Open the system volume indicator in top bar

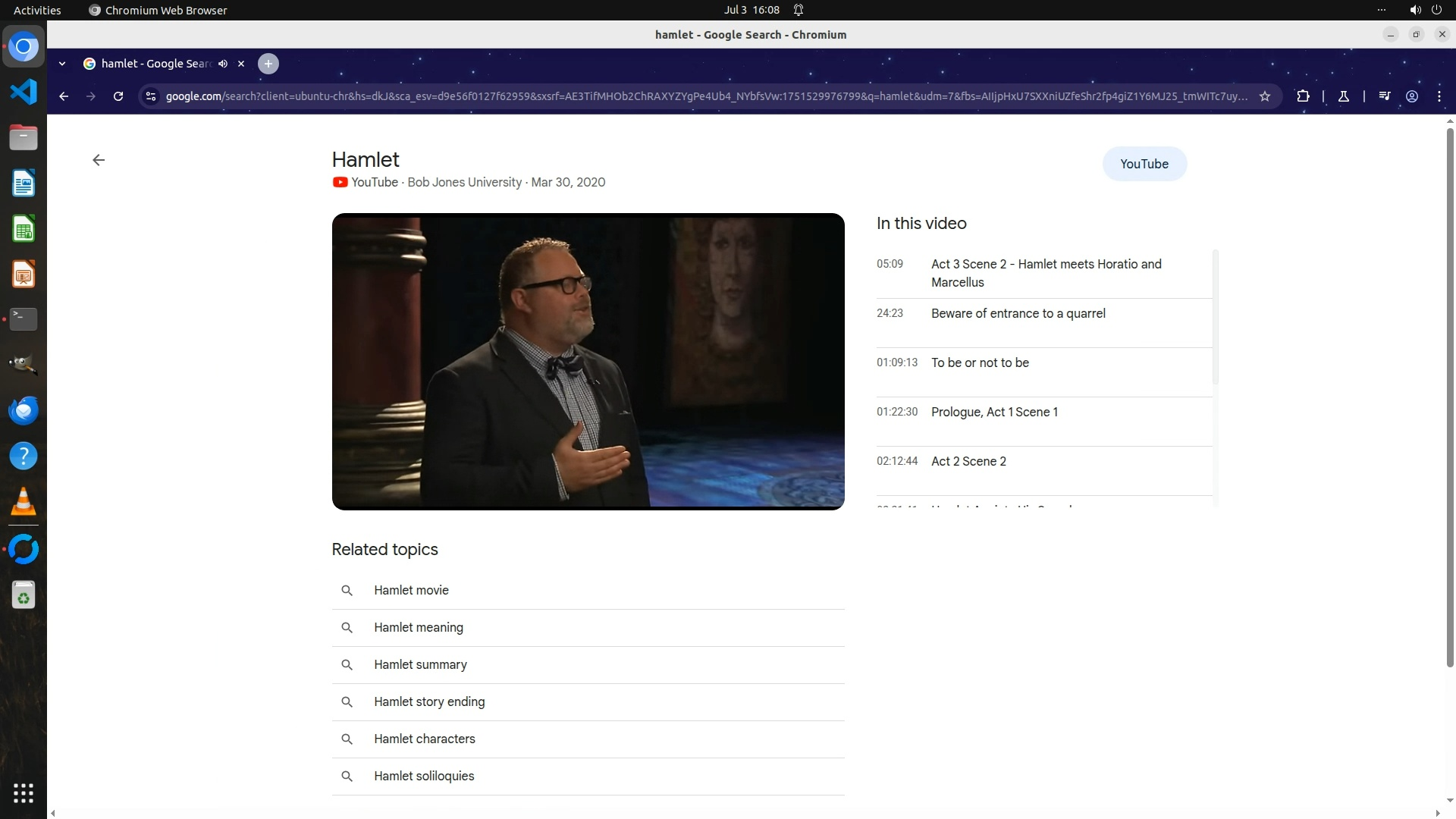click(x=1415, y=10)
